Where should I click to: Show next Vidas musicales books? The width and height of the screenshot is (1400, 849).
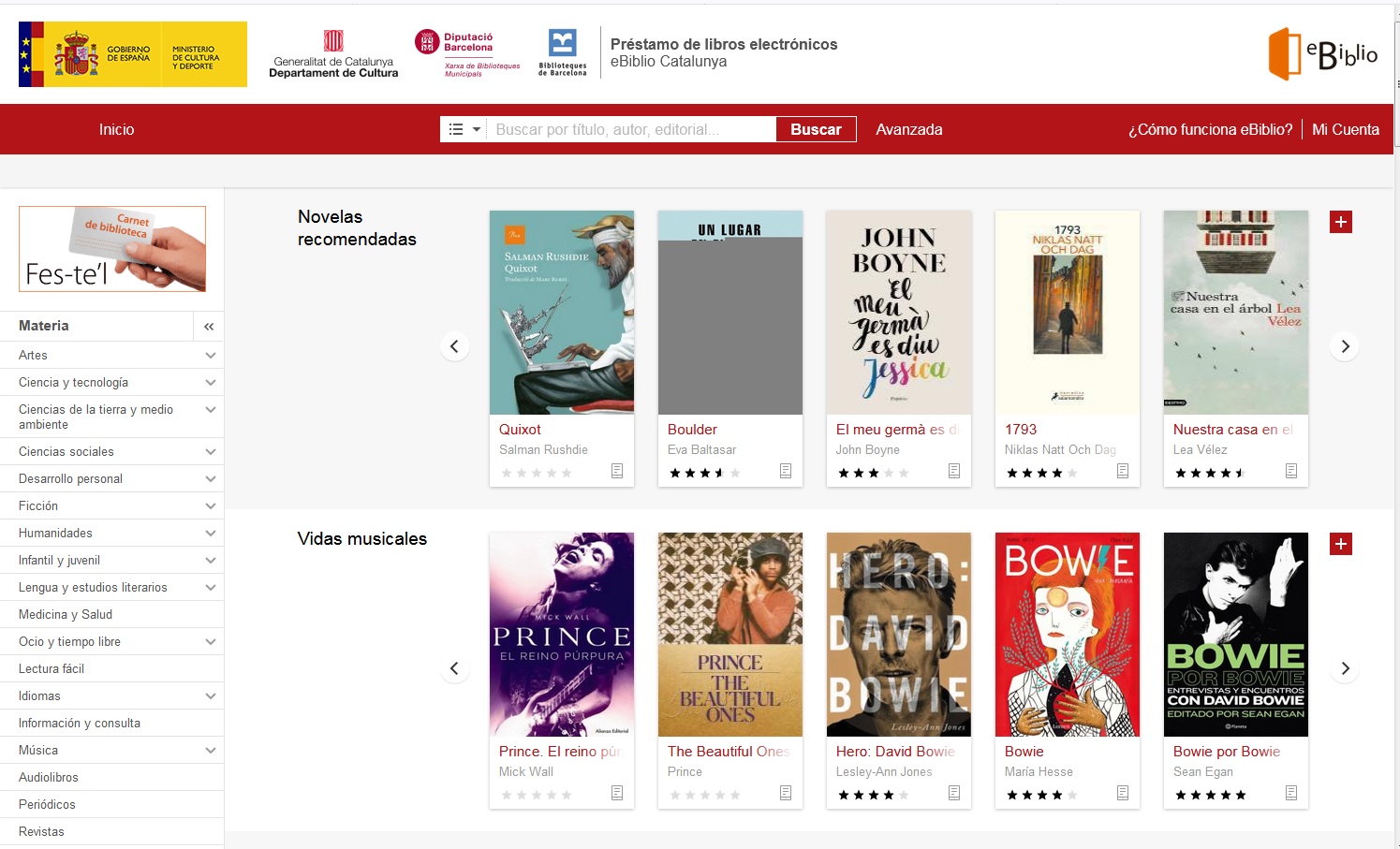click(x=1345, y=668)
